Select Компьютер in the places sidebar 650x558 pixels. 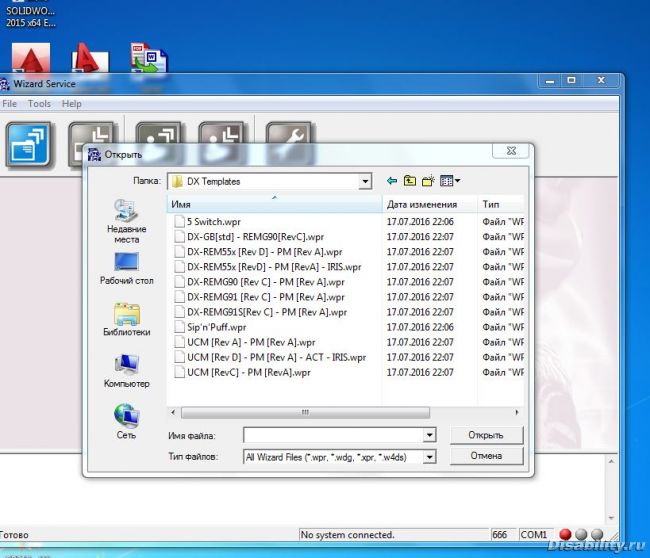point(127,370)
